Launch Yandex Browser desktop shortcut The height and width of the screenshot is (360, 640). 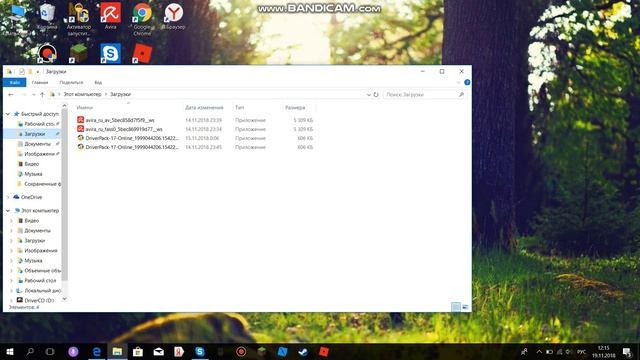173,16
